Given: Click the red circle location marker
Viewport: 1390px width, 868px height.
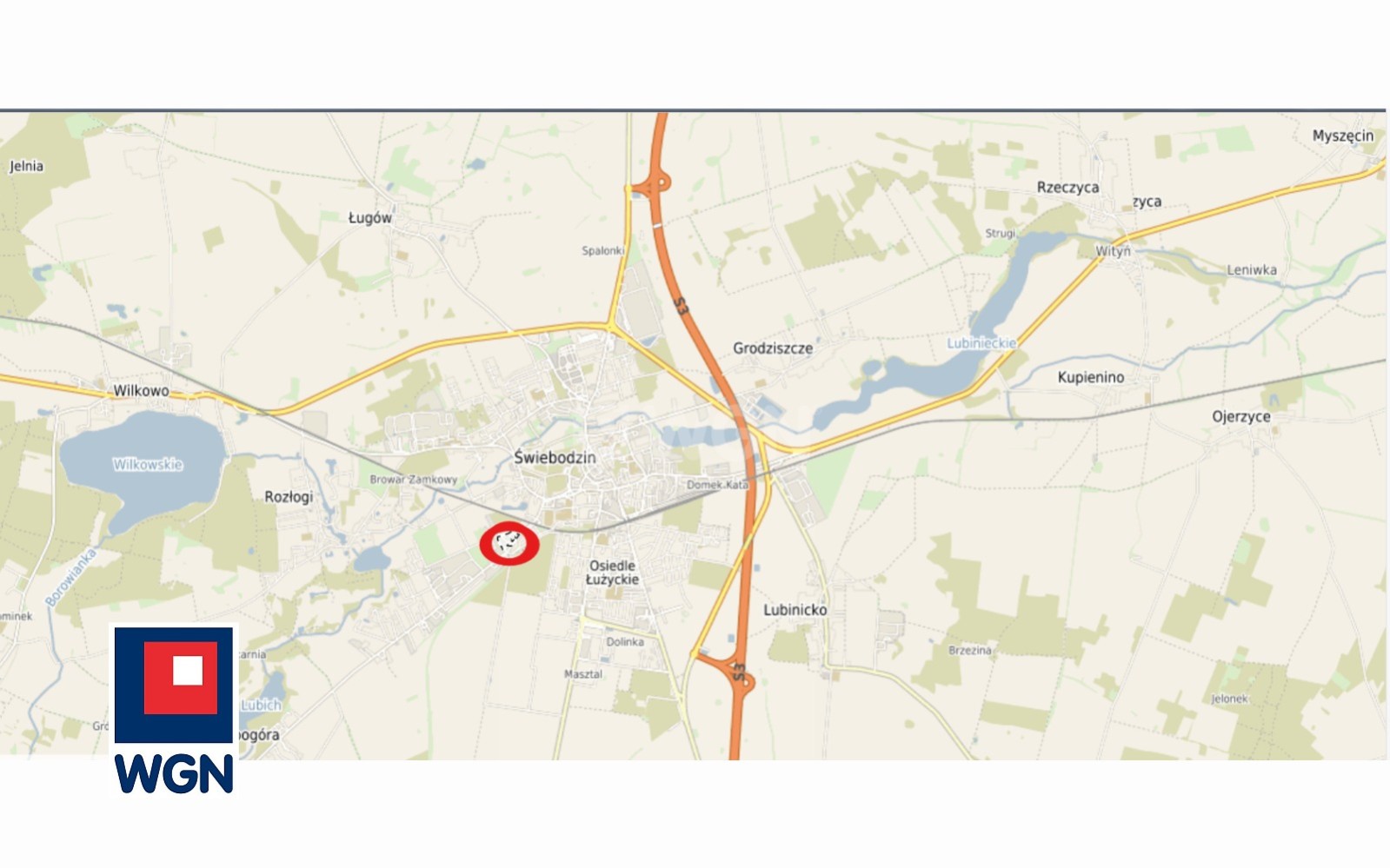Looking at the screenshot, I should (509, 544).
